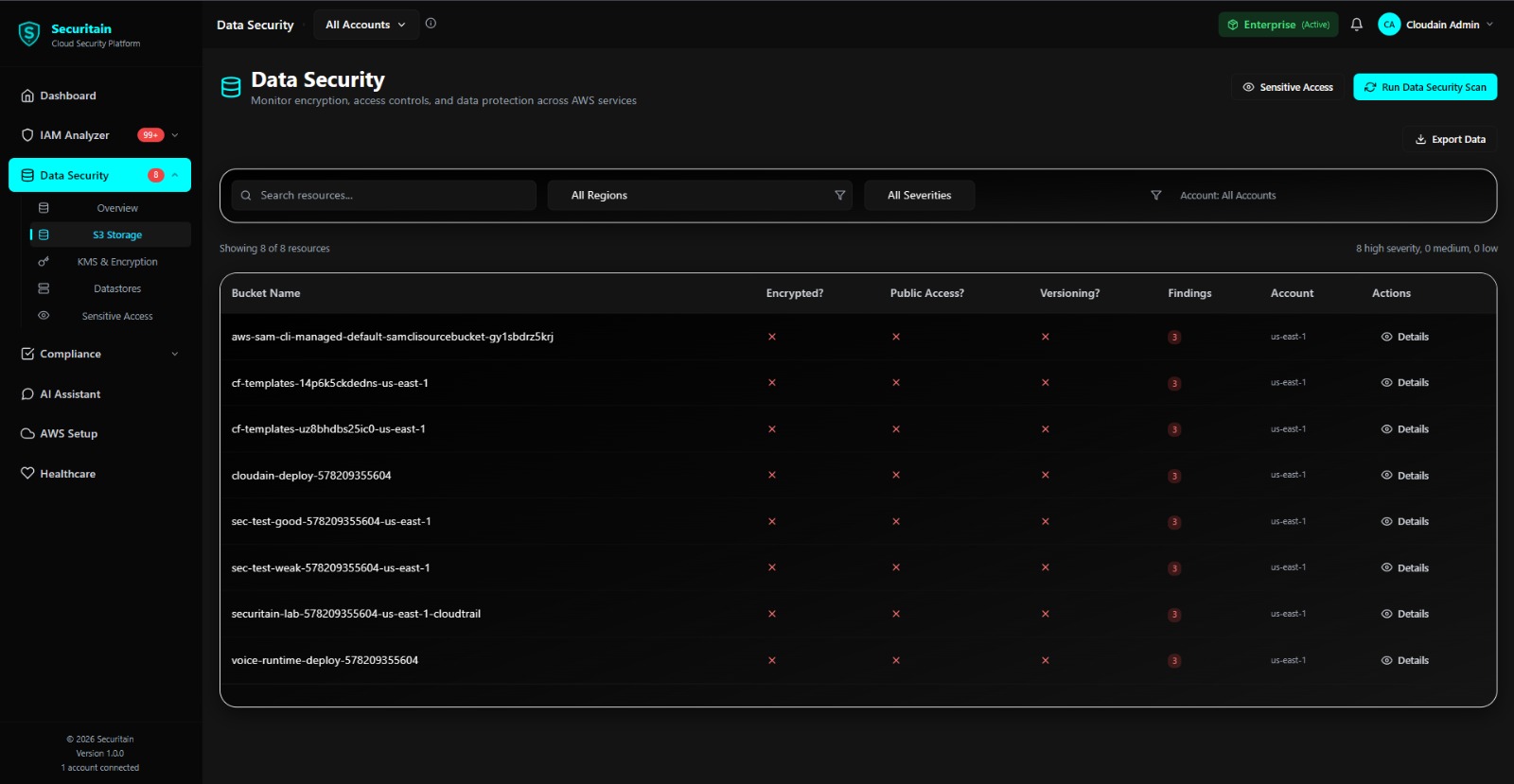
Task: Click '1 account connected' footer text
Action: click(100, 768)
